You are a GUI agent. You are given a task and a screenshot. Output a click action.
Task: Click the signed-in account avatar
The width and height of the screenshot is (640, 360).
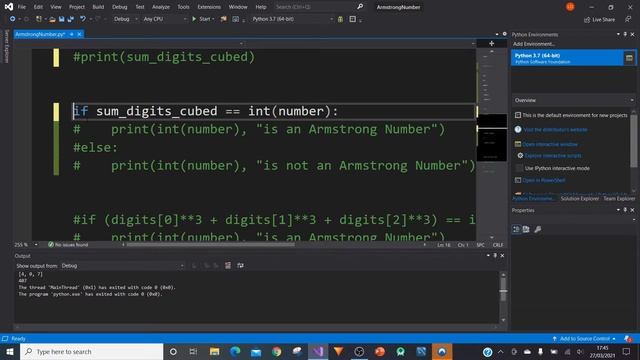click(570, 7)
